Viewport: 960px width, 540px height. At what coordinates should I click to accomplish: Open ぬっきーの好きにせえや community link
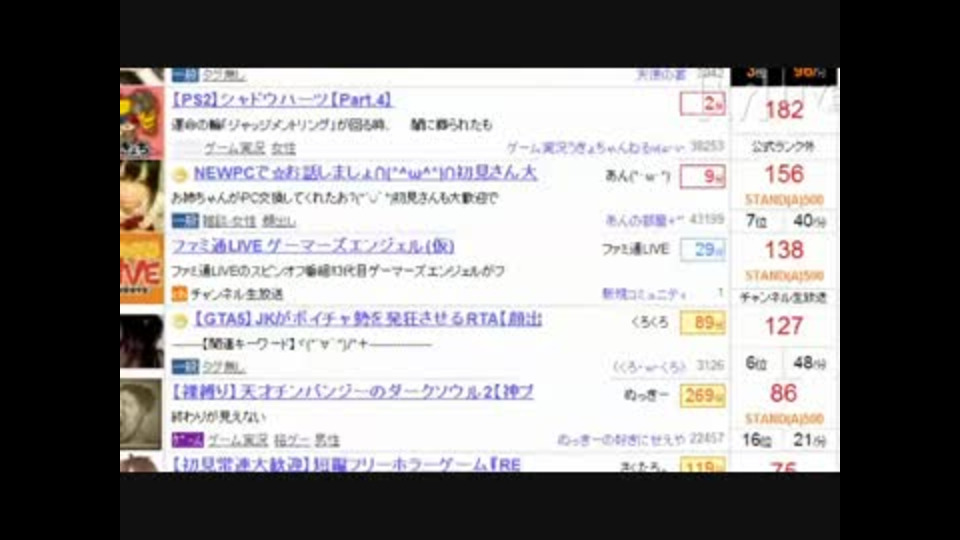(621, 440)
